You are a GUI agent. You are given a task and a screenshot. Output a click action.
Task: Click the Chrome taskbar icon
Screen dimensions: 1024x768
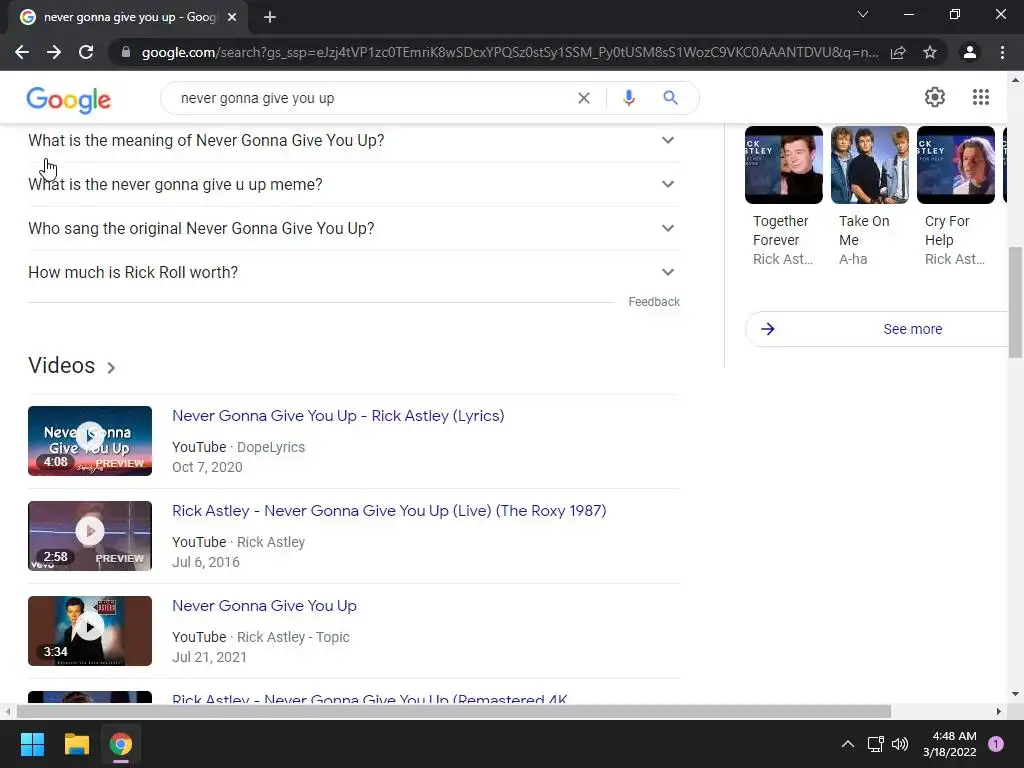coord(121,744)
